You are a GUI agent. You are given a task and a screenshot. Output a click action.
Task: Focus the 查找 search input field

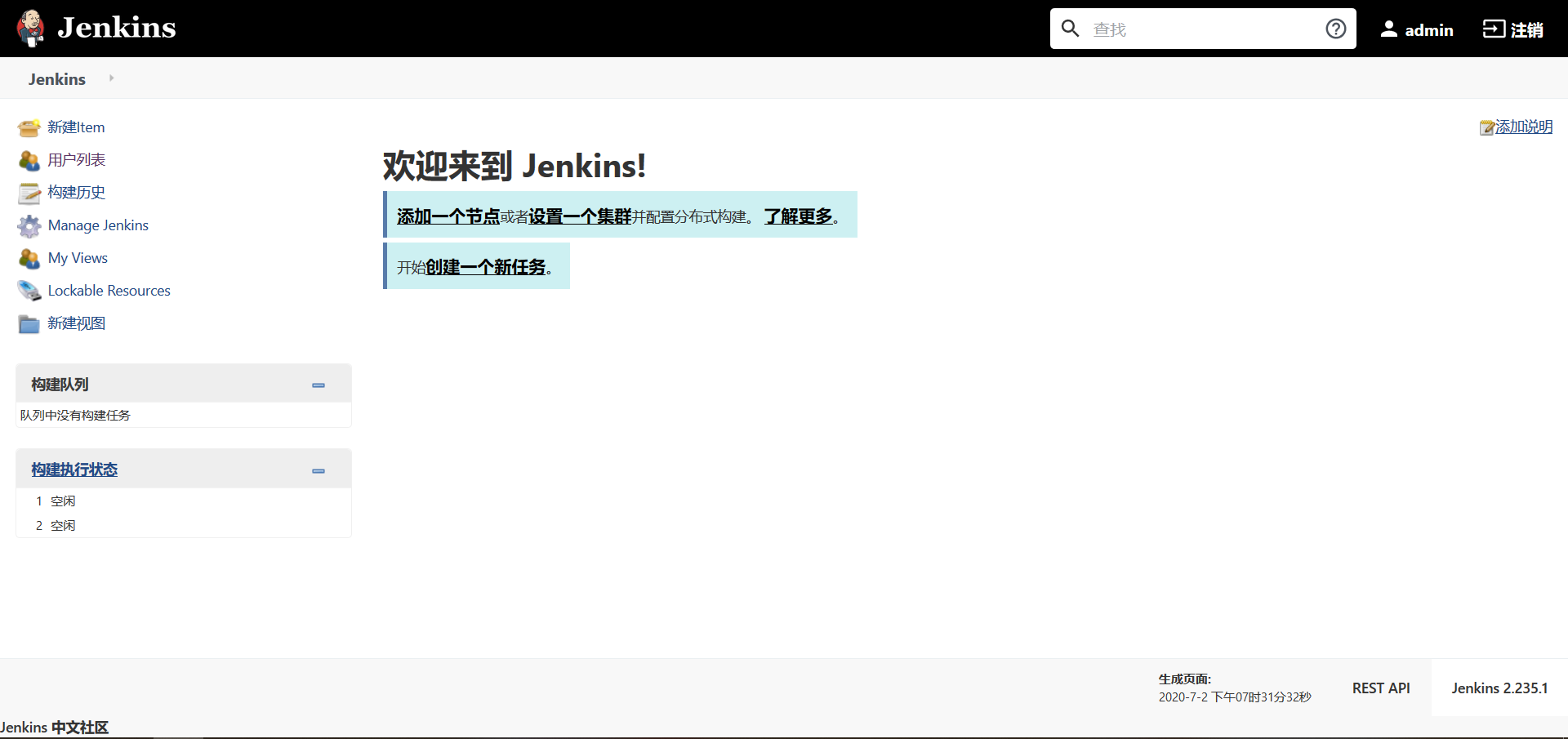[x=1203, y=29]
